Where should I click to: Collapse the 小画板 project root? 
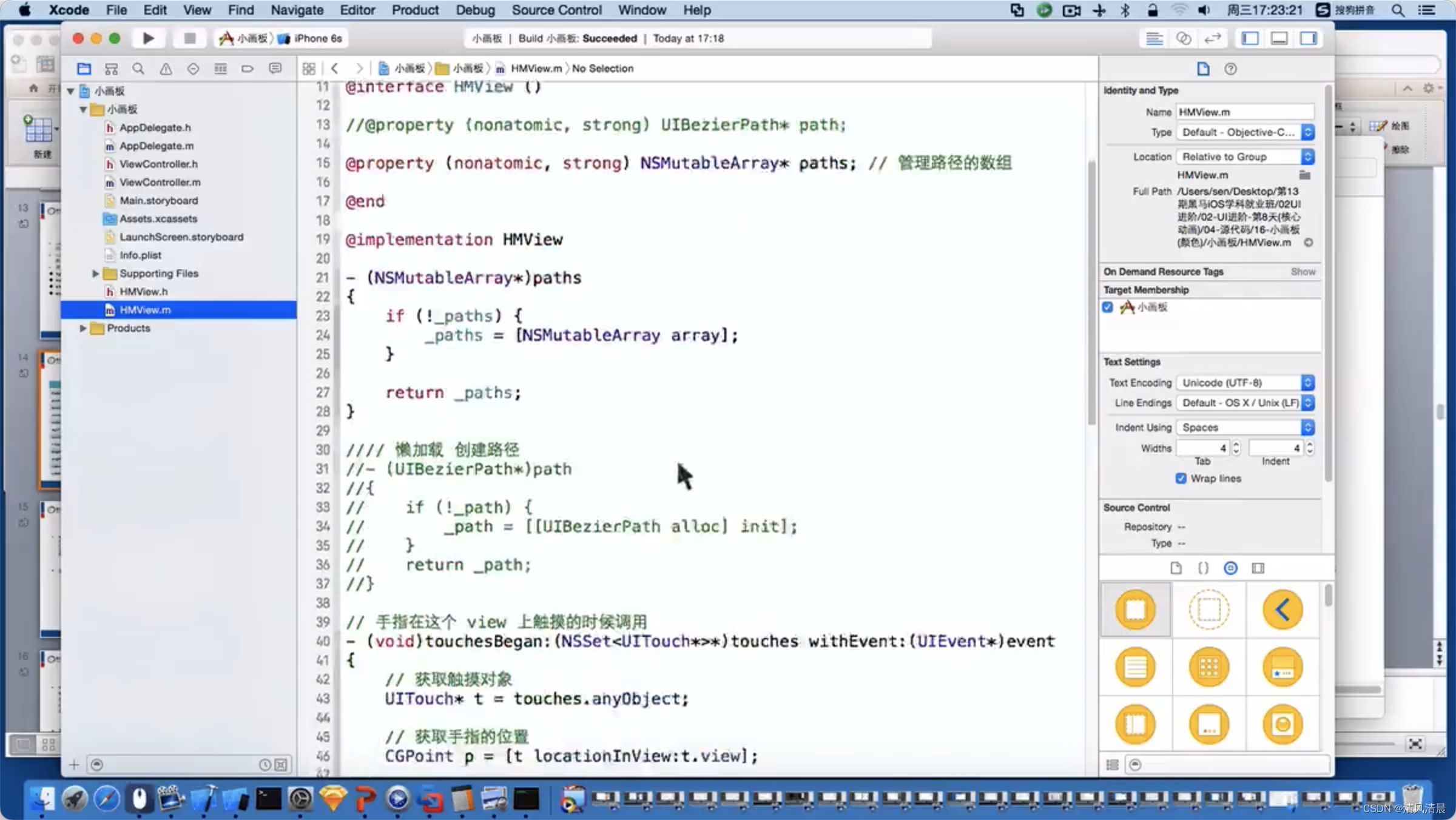70,91
